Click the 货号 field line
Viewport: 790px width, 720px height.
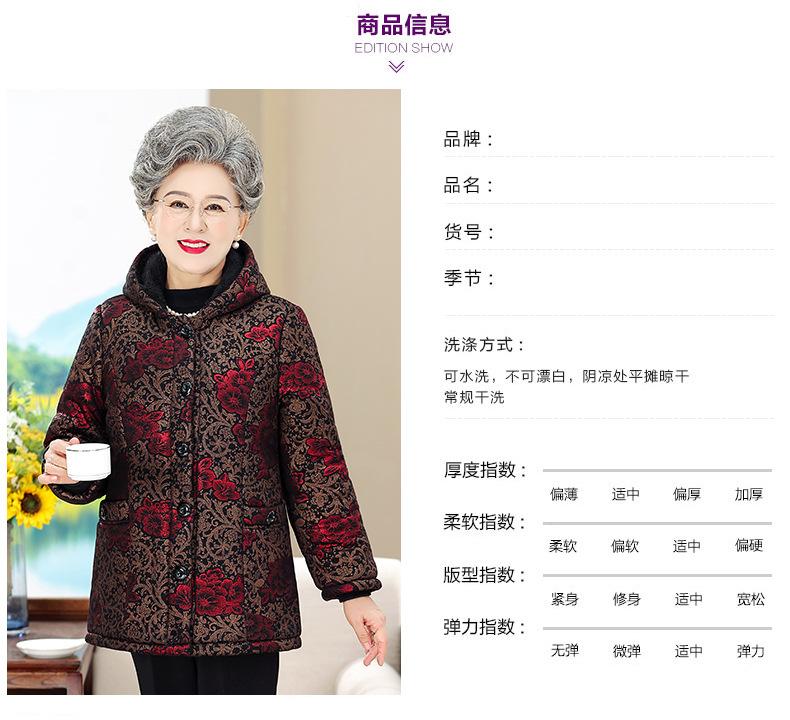609,232
